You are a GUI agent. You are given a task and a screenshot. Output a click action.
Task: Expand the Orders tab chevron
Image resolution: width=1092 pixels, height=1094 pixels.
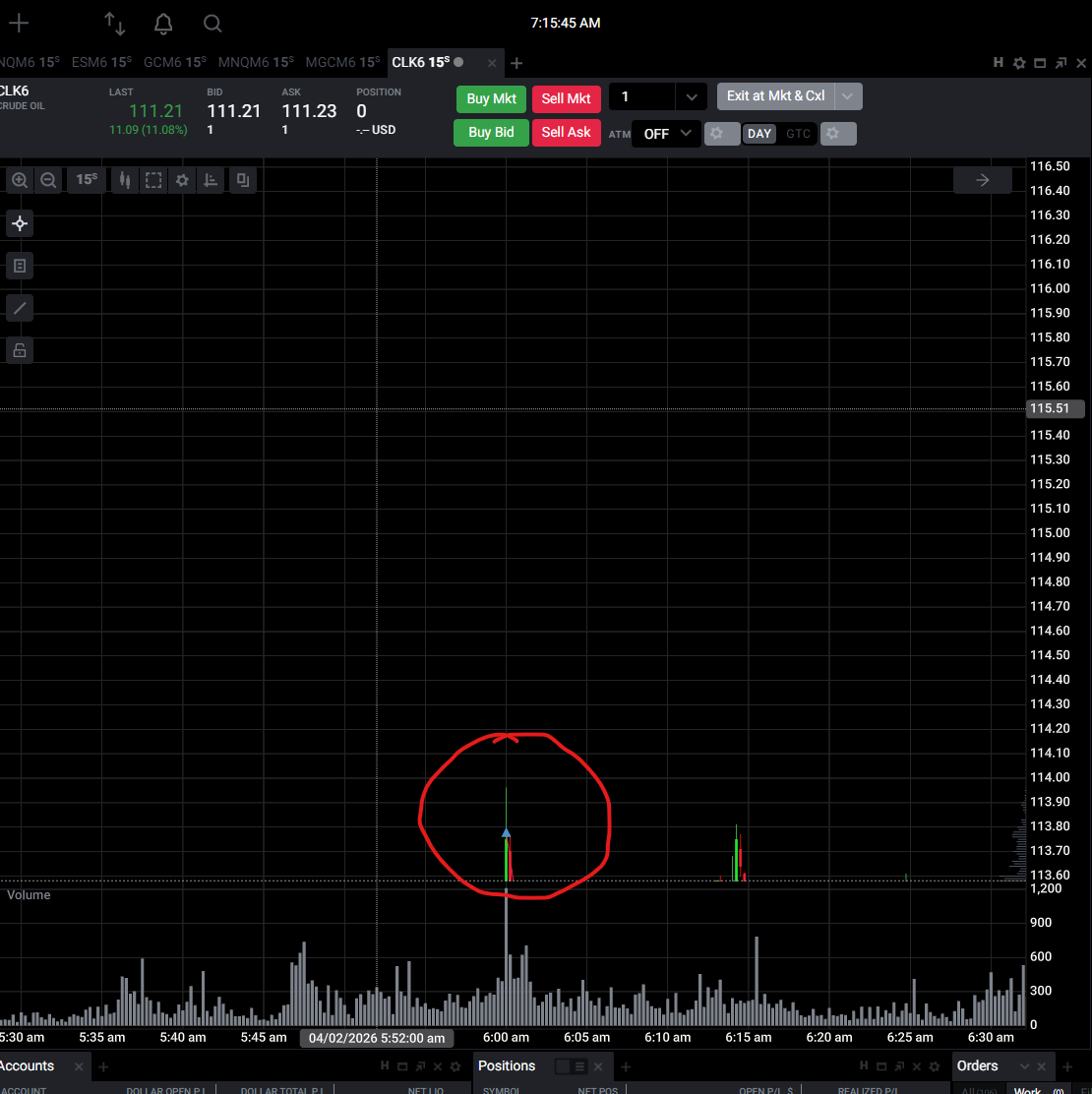tap(1024, 1066)
